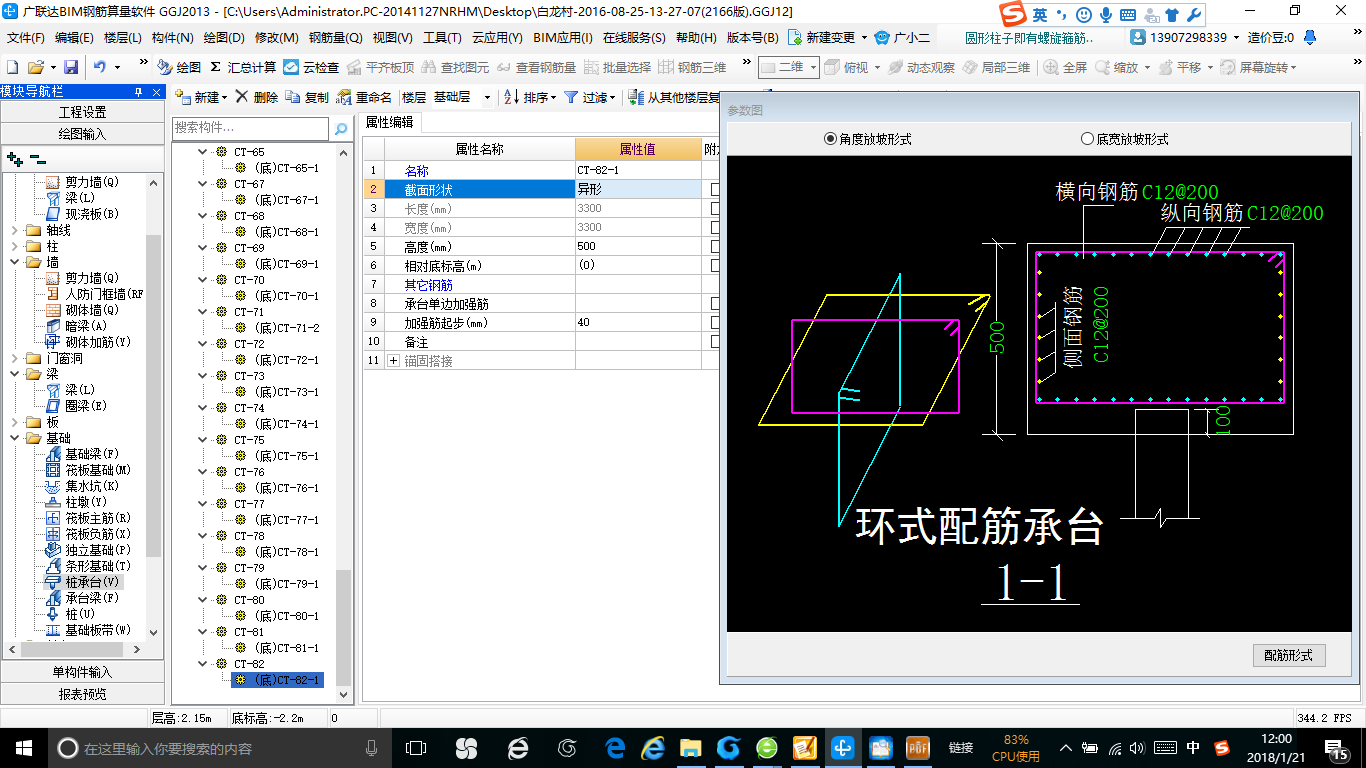Click expand-all plus icon in navigation panel
The height and width of the screenshot is (768, 1366).
coord(14,158)
